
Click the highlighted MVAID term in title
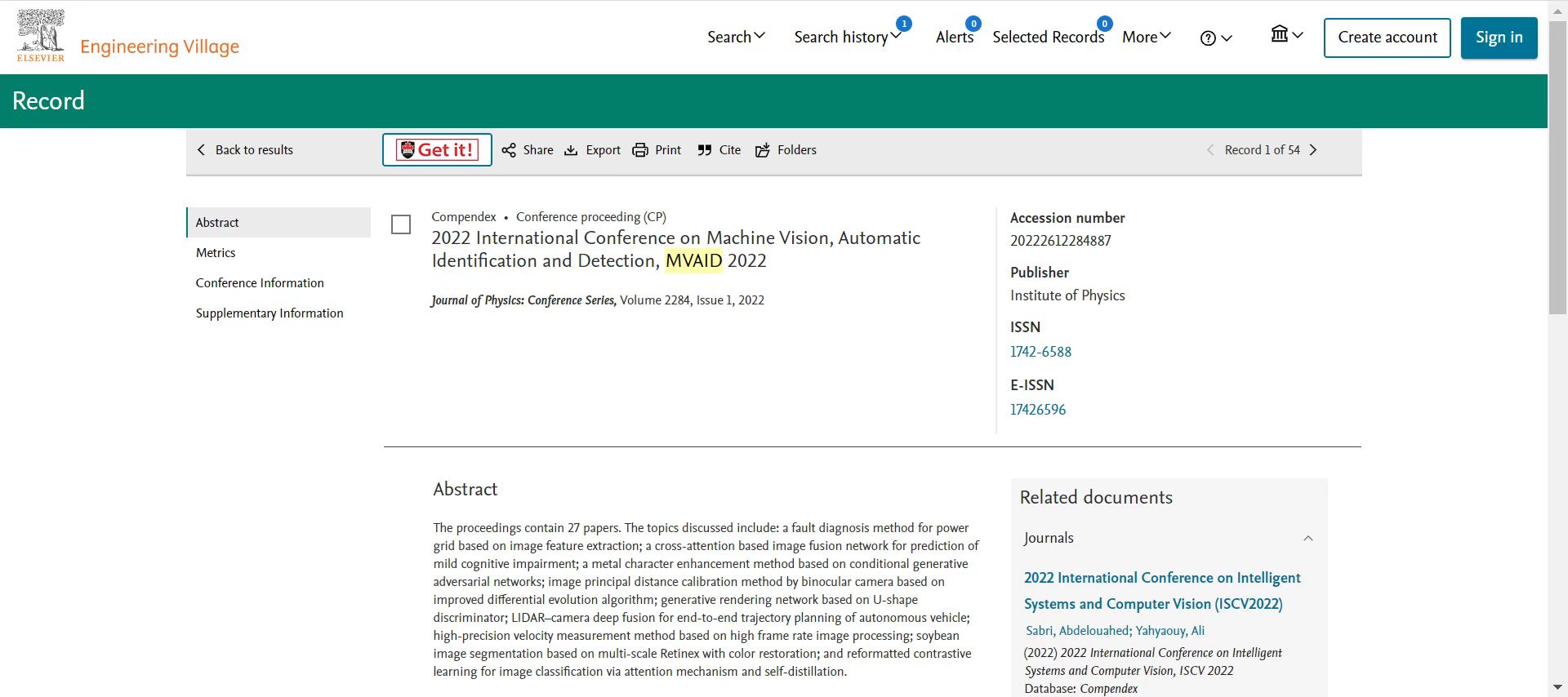pos(694,261)
